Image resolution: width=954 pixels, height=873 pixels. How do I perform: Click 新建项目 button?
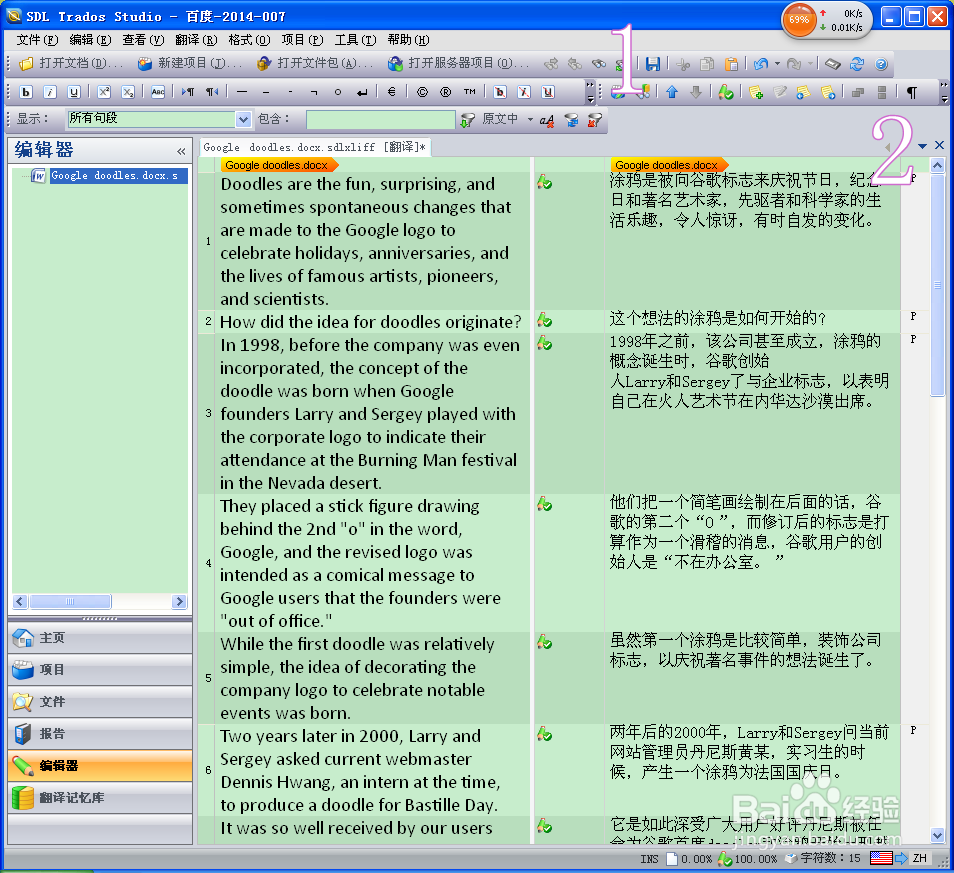(190, 64)
